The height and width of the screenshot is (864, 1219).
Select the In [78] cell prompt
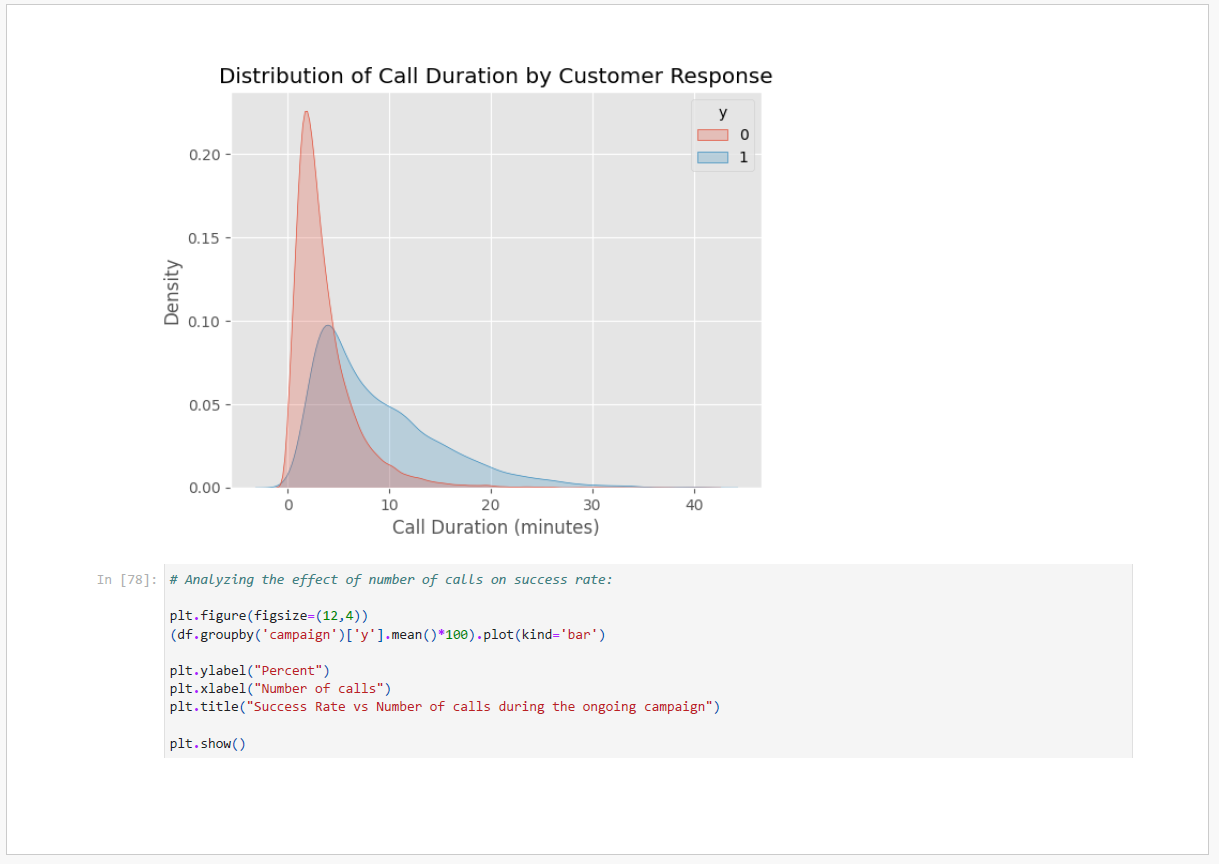coord(123,580)
